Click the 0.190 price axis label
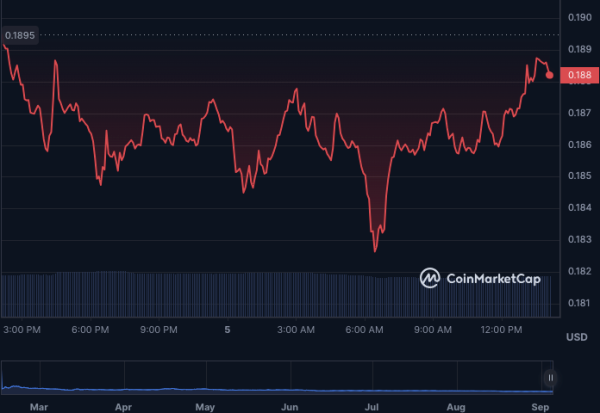Image resolution: width=600 pixels, height=413 pixels. 578,18
